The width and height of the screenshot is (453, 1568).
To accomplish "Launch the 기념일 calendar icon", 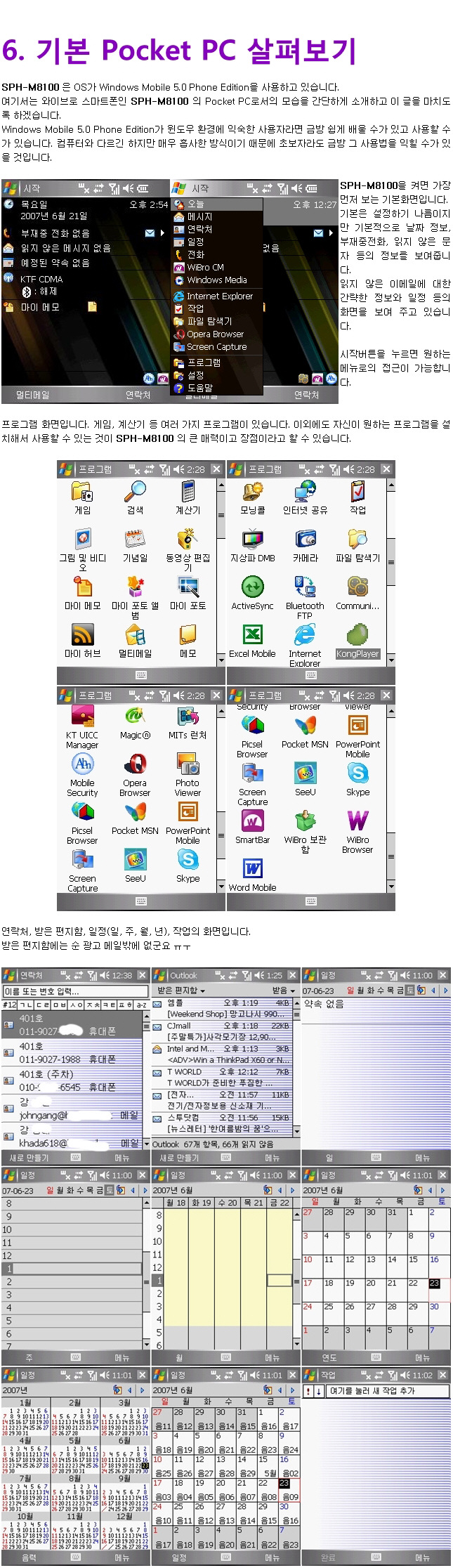I will pos(135,540).
